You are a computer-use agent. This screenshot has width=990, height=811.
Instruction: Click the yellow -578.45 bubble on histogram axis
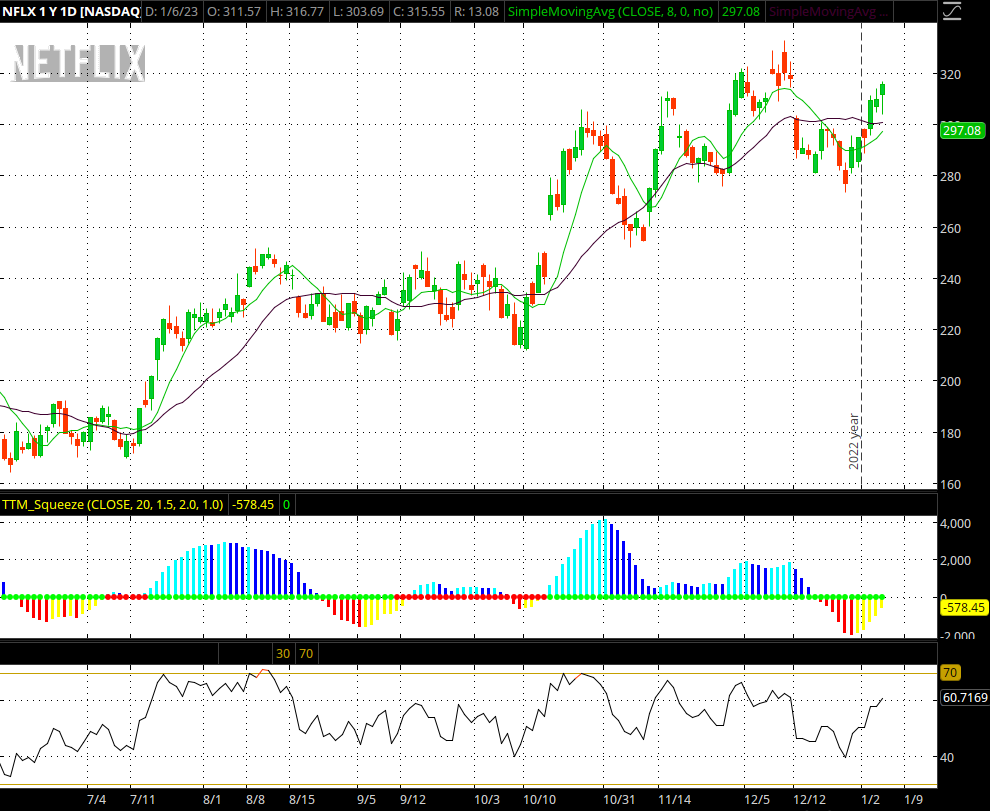[x=963, y=608]
